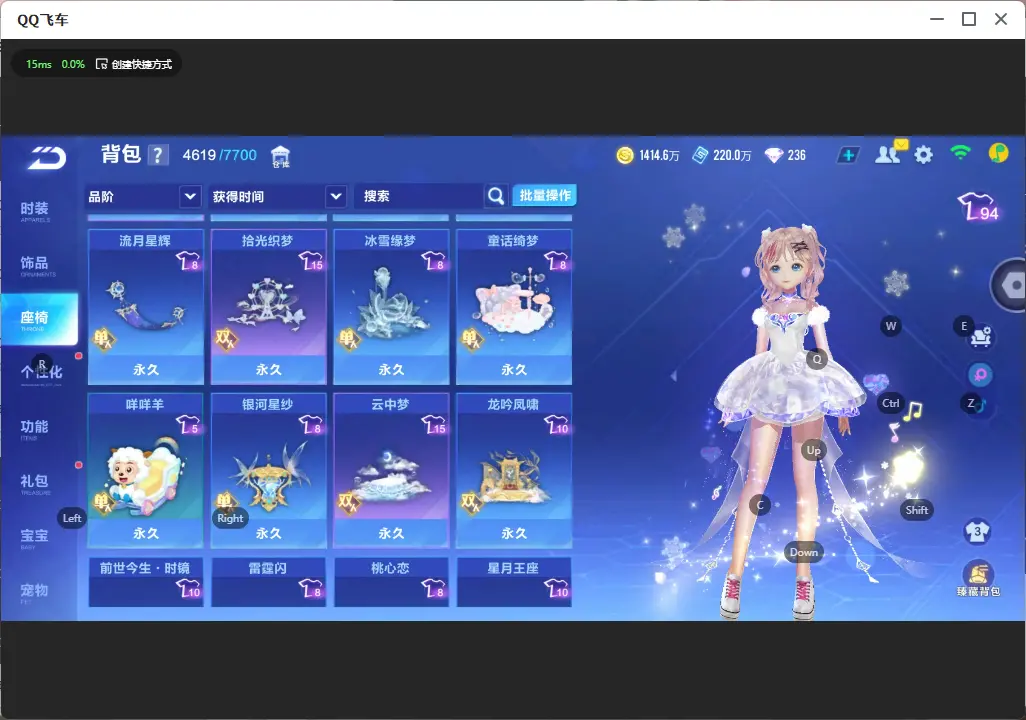Click the 背包 page title
Image resolution: width=1026 pixels, height=720 pixels.
121,154
